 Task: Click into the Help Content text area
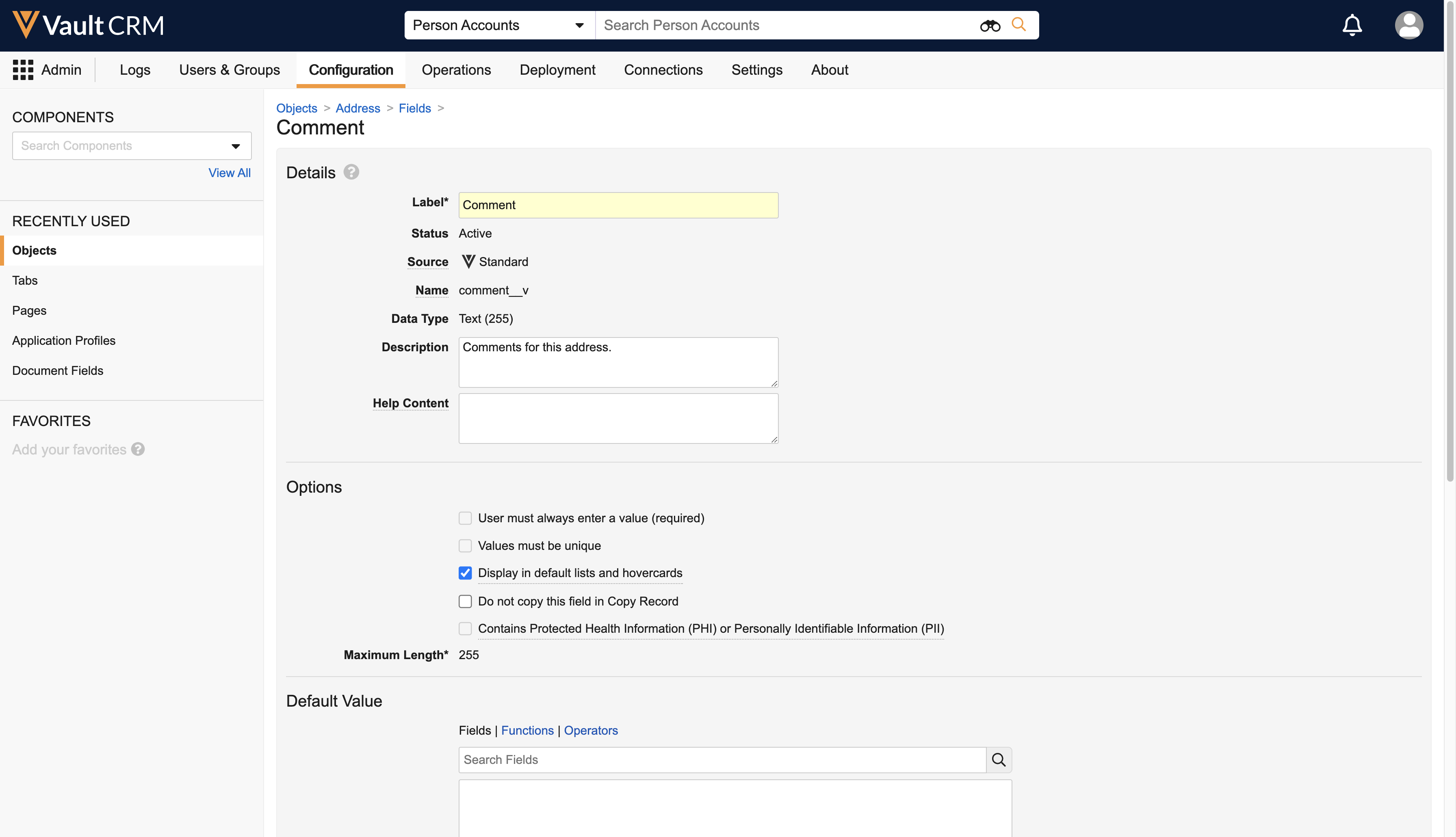[617, 418]
